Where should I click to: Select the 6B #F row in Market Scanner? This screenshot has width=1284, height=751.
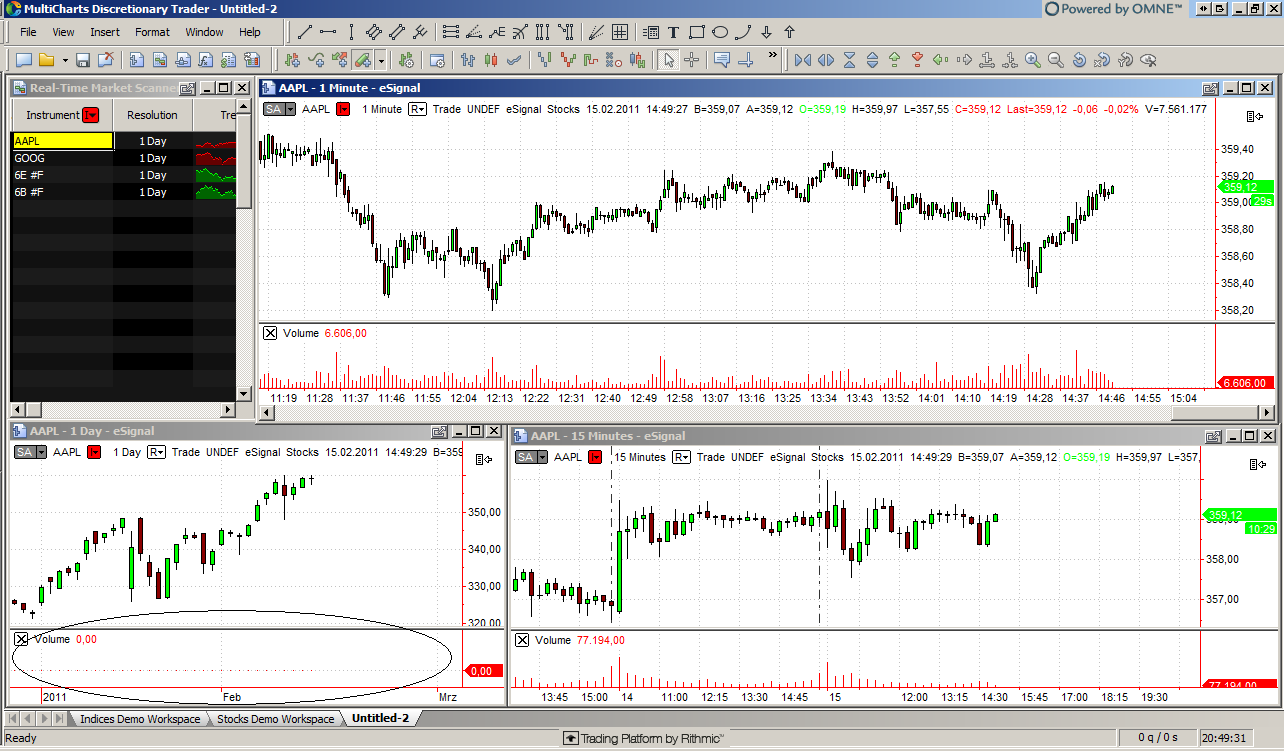tap(123, 192)
